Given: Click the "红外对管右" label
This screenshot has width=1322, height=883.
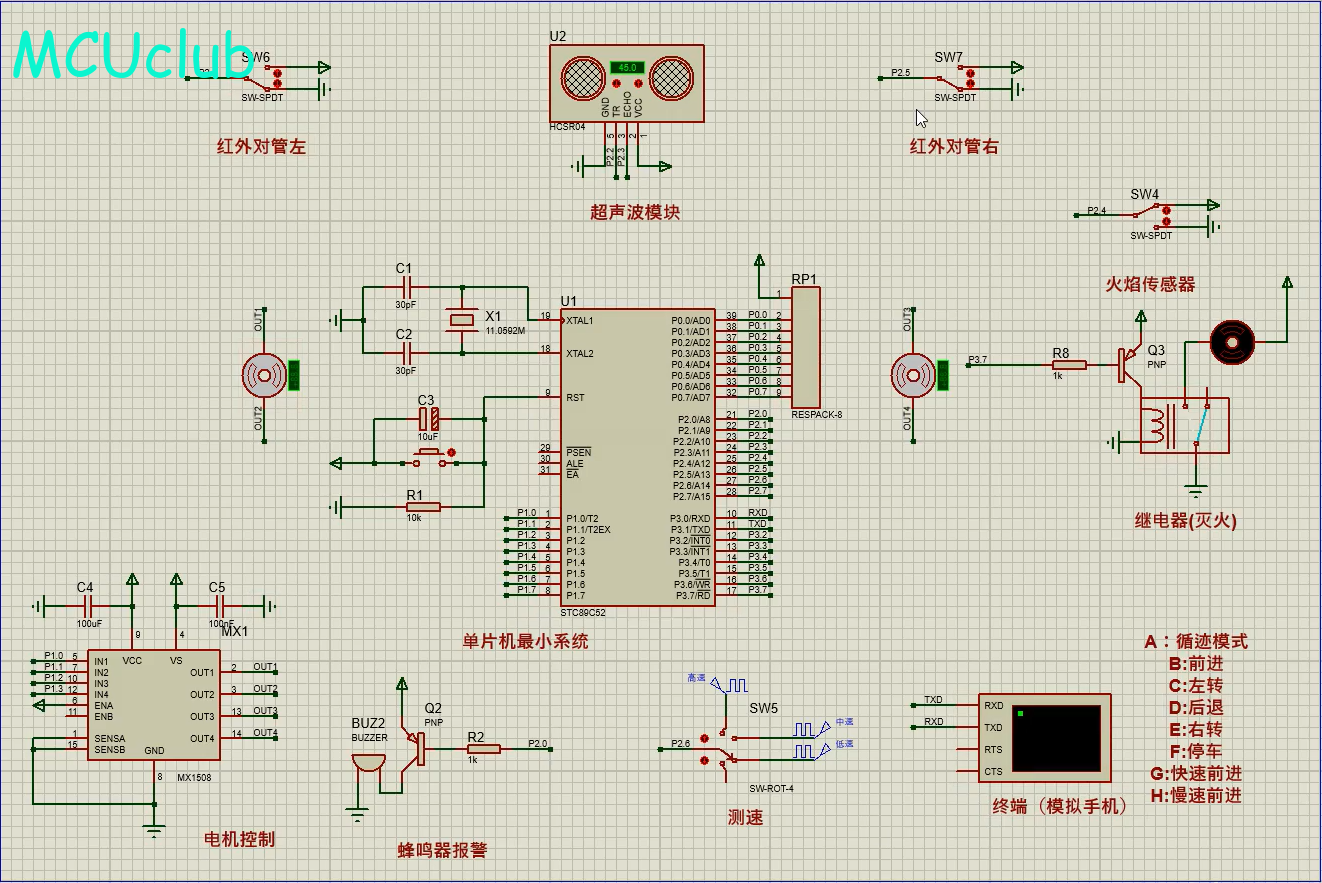Looking at the screenshot, I should pyautogui.click(x=954, y=146).
